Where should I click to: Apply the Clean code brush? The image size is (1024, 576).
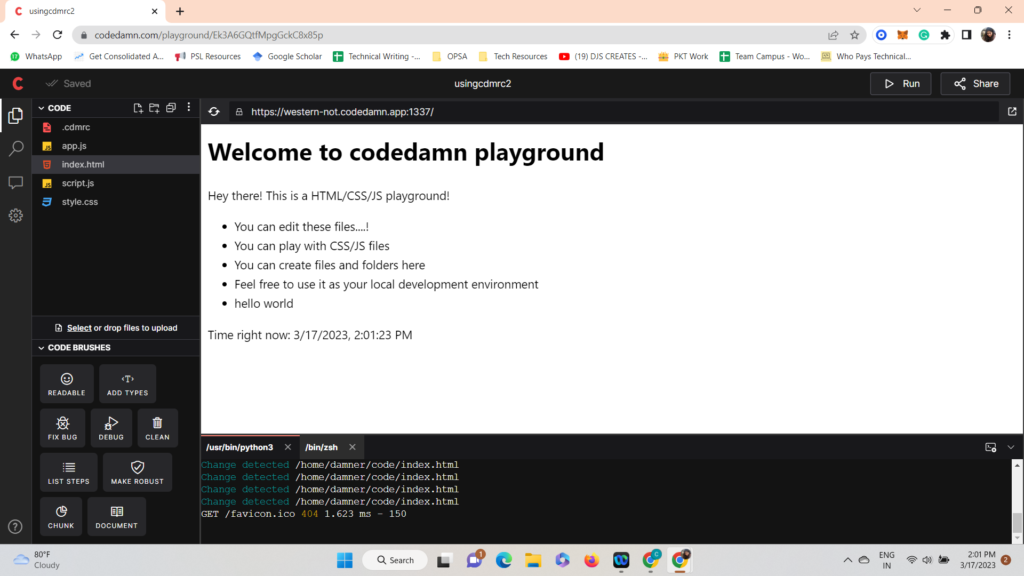point(157,428)
